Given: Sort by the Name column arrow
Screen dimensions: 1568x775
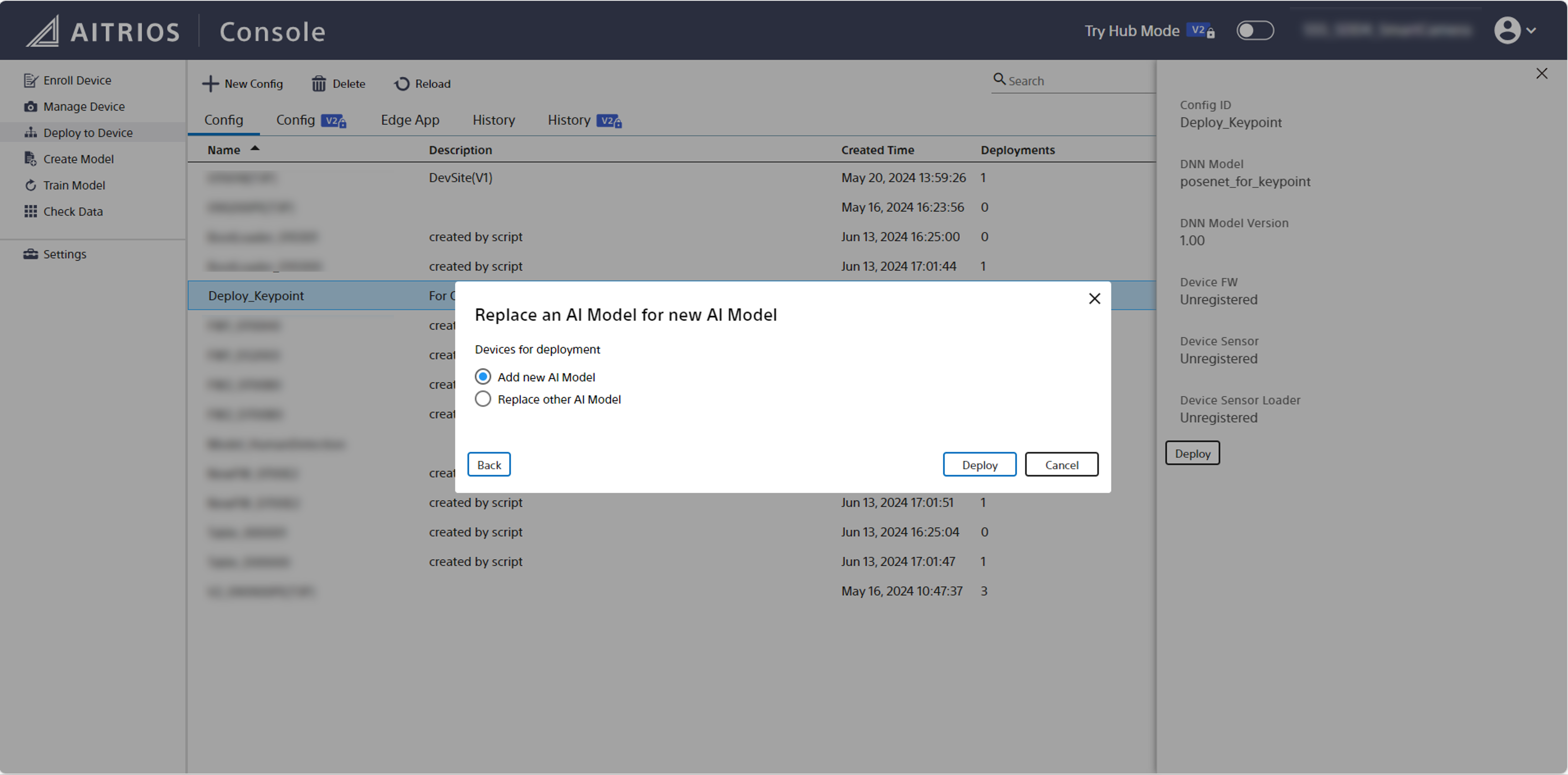Looking at the screenshot, I should [255, 149].
